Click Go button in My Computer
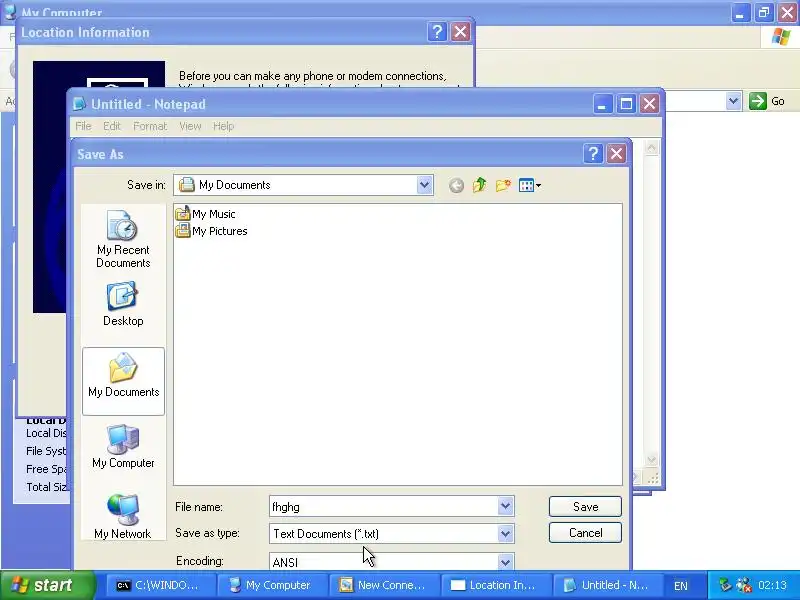This screenshot has width=800, height=600. pos(767,101)
